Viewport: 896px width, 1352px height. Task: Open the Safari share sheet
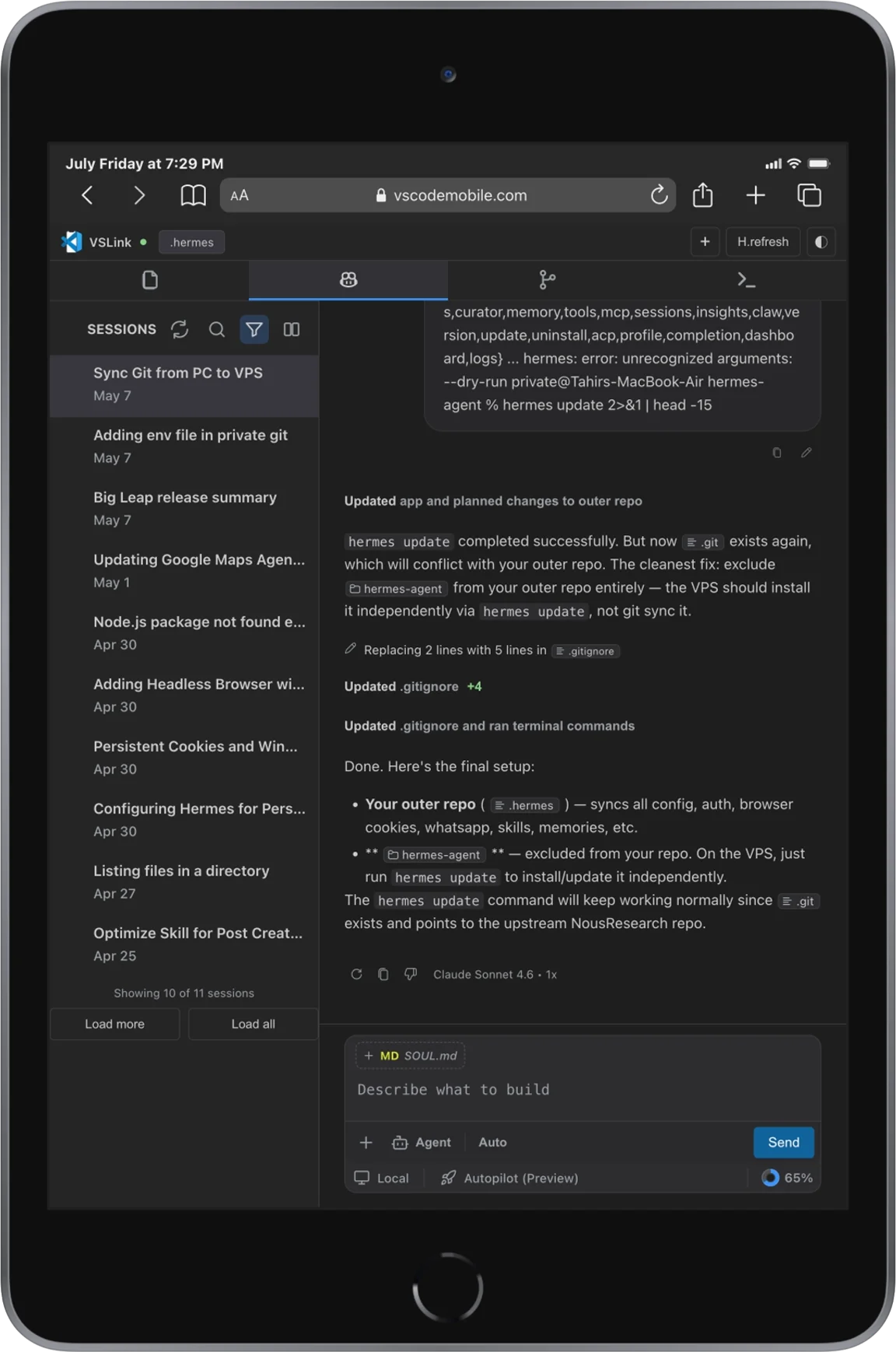703,194
